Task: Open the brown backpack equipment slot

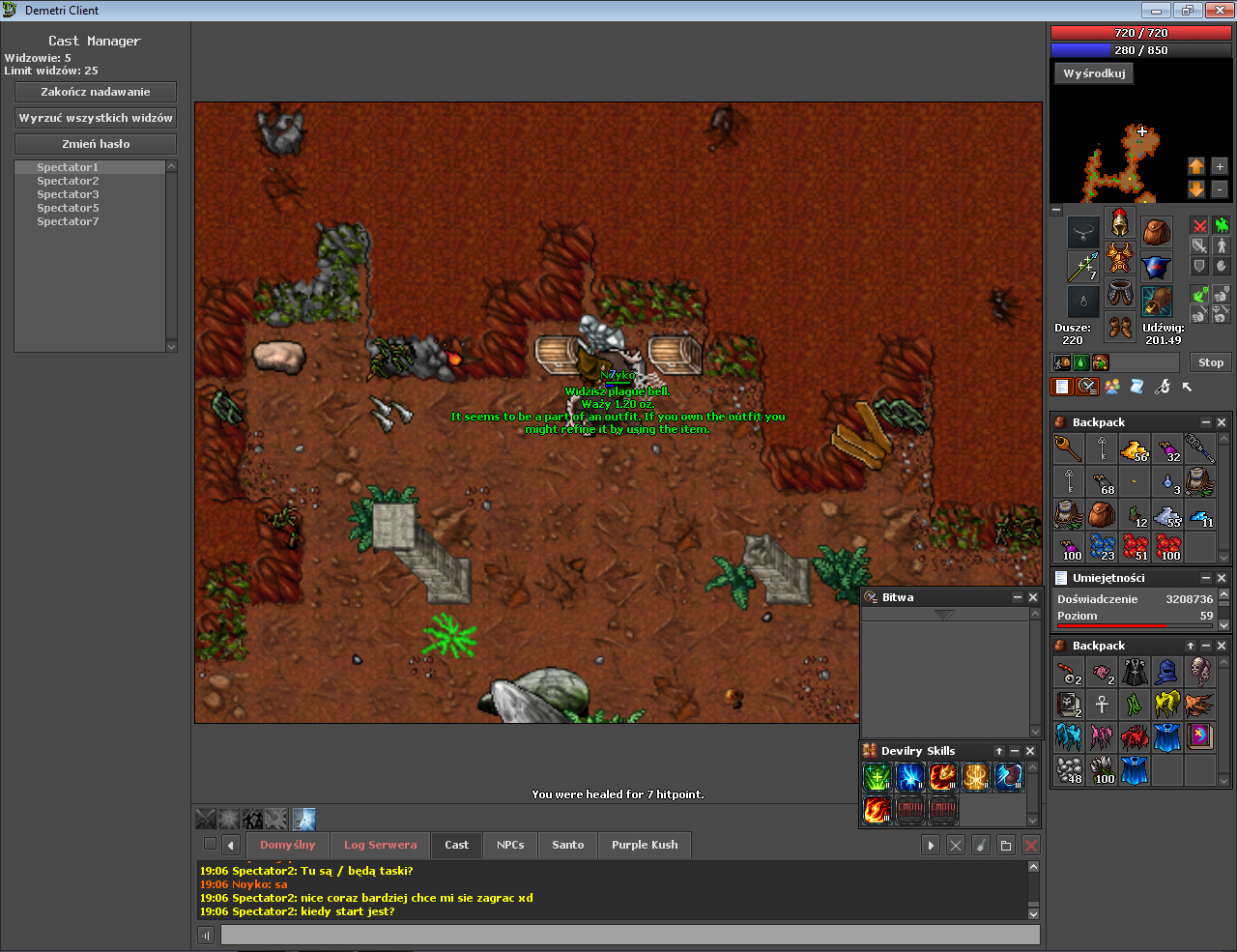Action: click(x=1157, y=232)
